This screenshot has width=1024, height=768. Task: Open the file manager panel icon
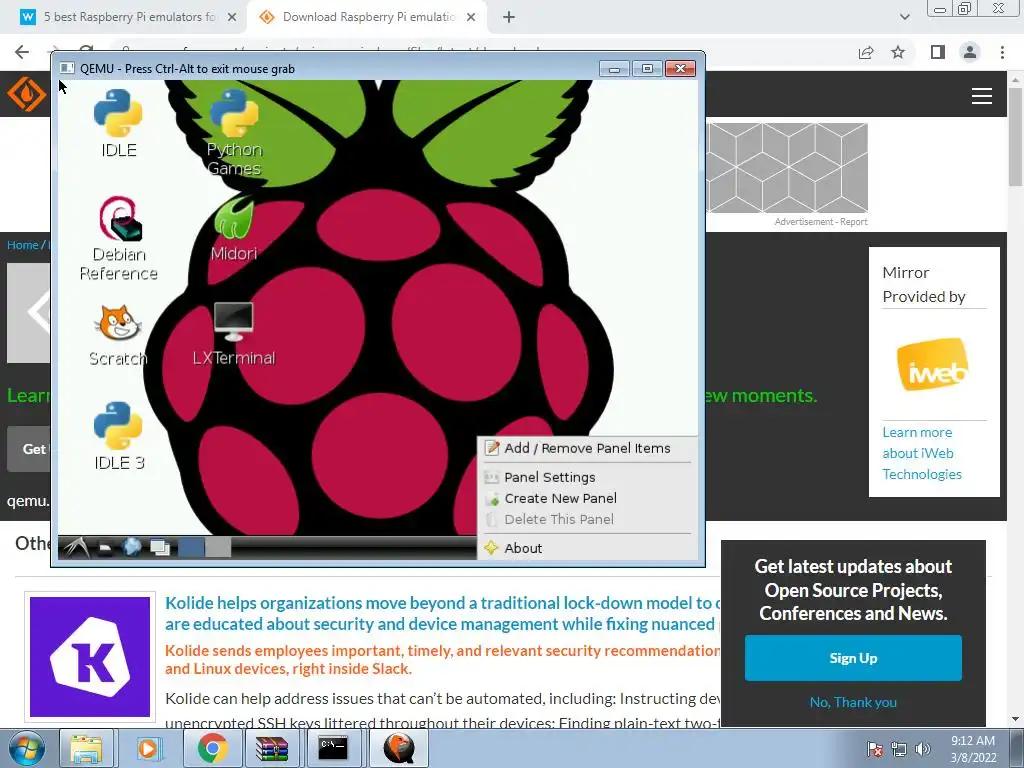point(105,548)
